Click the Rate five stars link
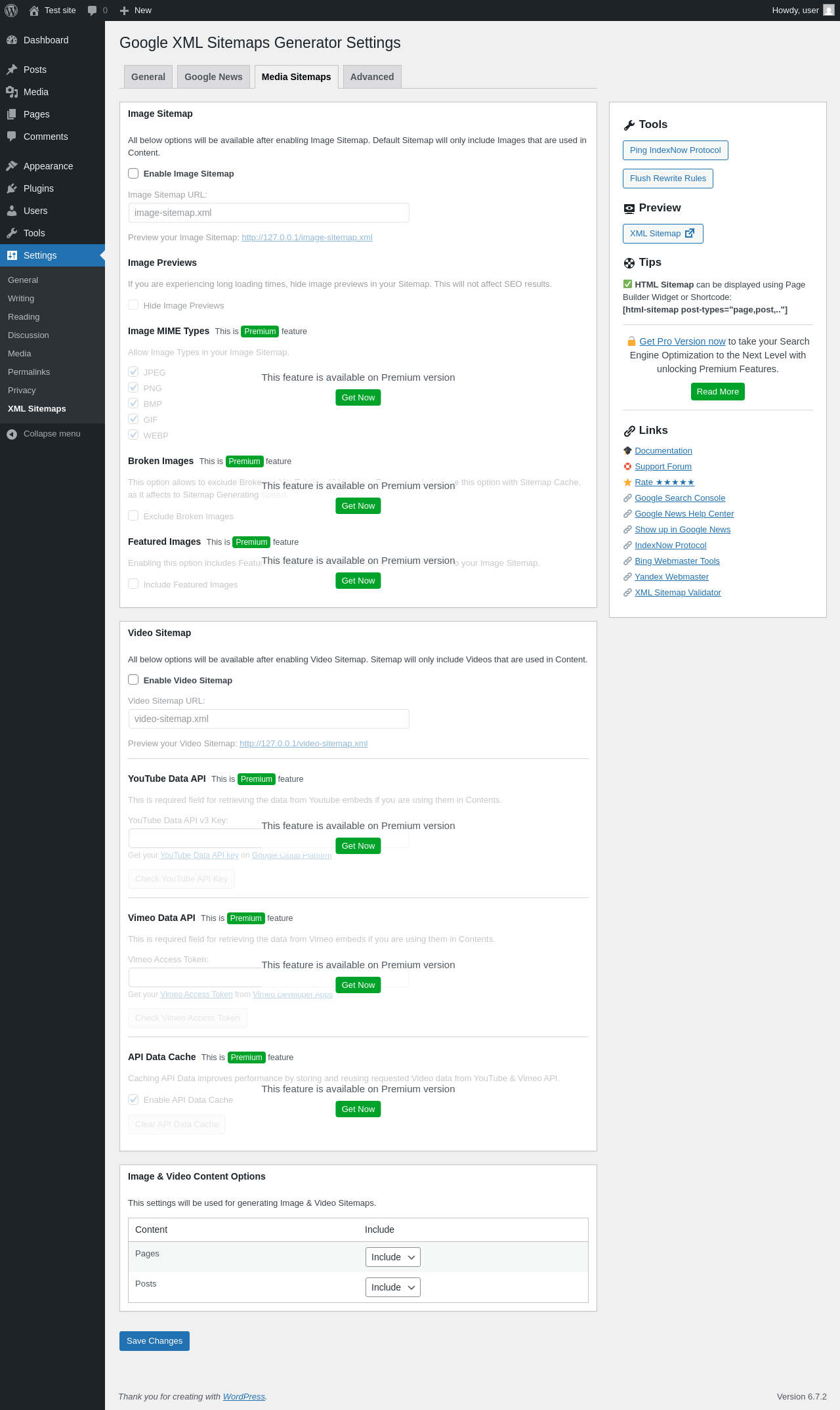The width and height of the screenshot is (840, 1410). coord(664,482)
